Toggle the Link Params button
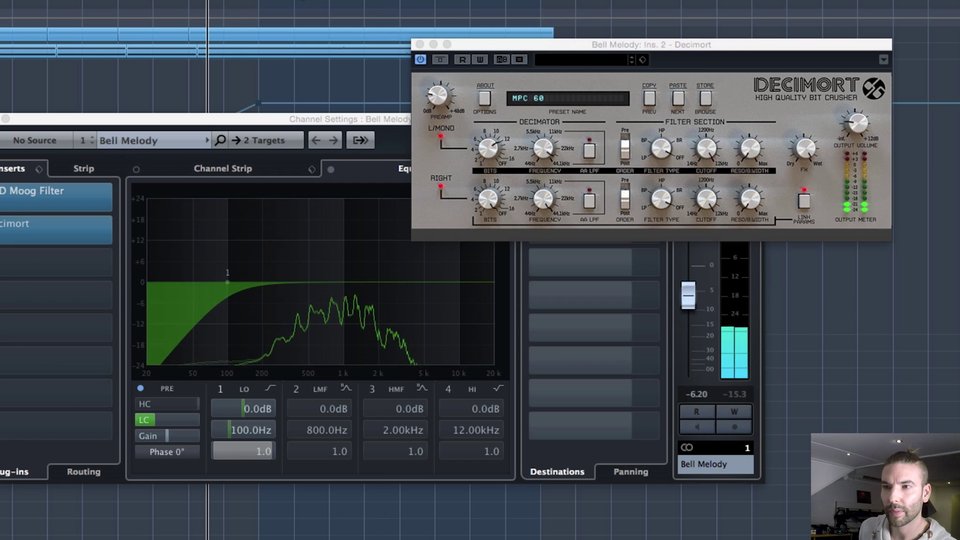 click(804, 200)
